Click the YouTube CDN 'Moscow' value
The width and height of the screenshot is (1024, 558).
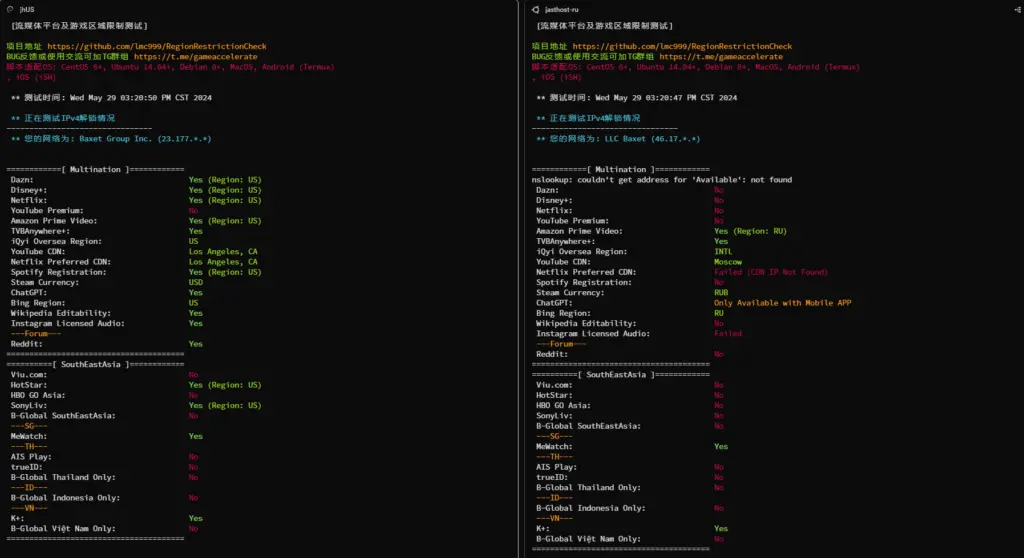tap(728, 262)
